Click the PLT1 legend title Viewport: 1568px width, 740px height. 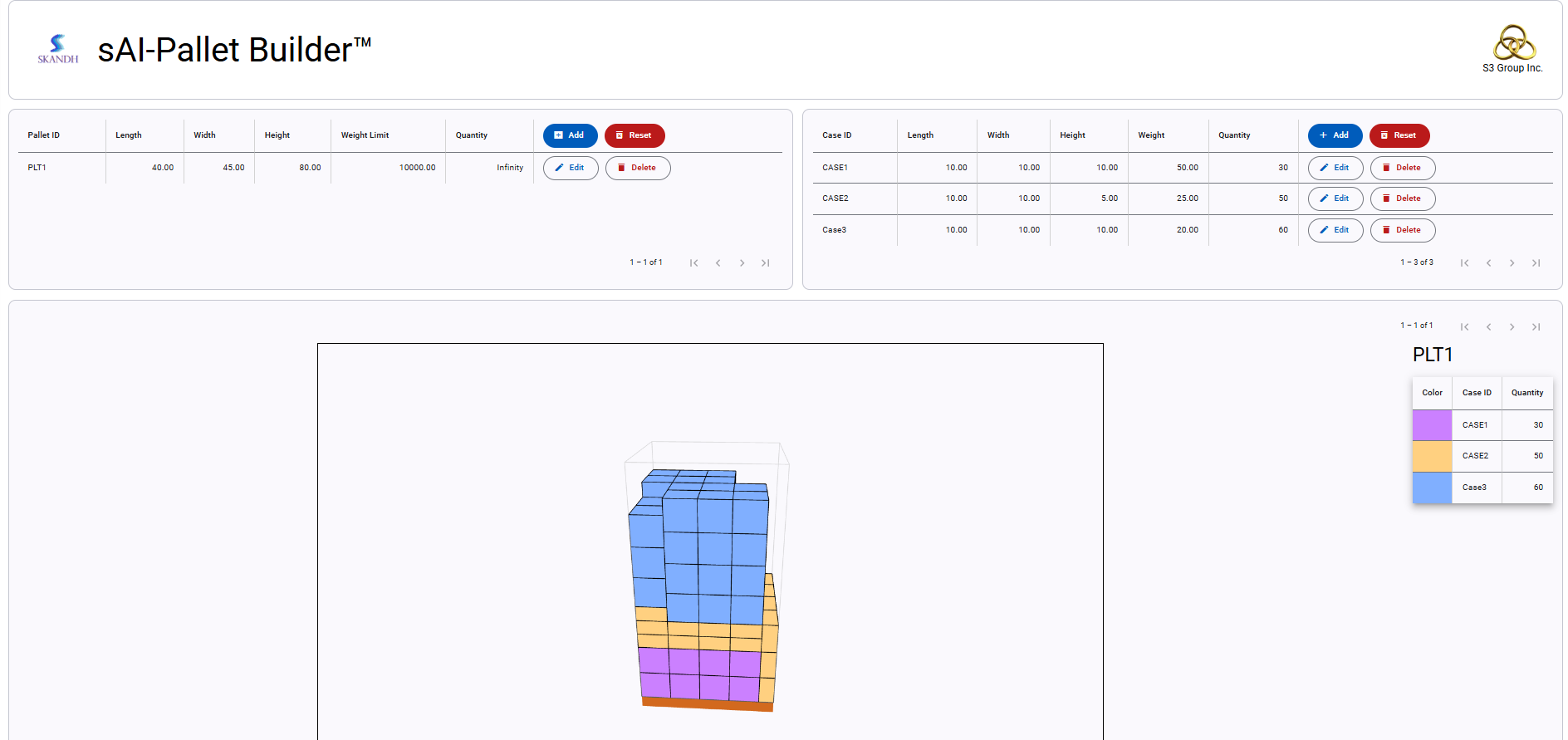[1433, 355]
